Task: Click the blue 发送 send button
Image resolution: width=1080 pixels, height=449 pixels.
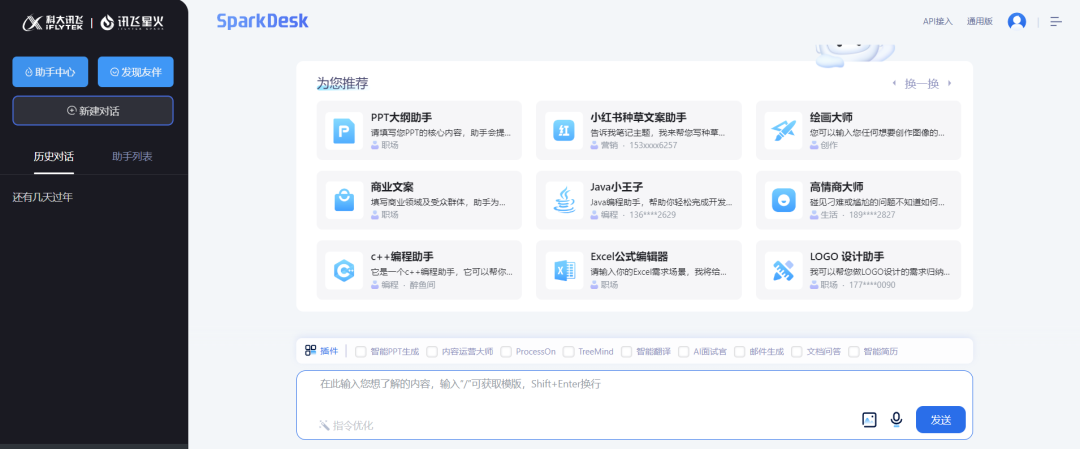Action: pyautogui.click(x=940, y=420)
